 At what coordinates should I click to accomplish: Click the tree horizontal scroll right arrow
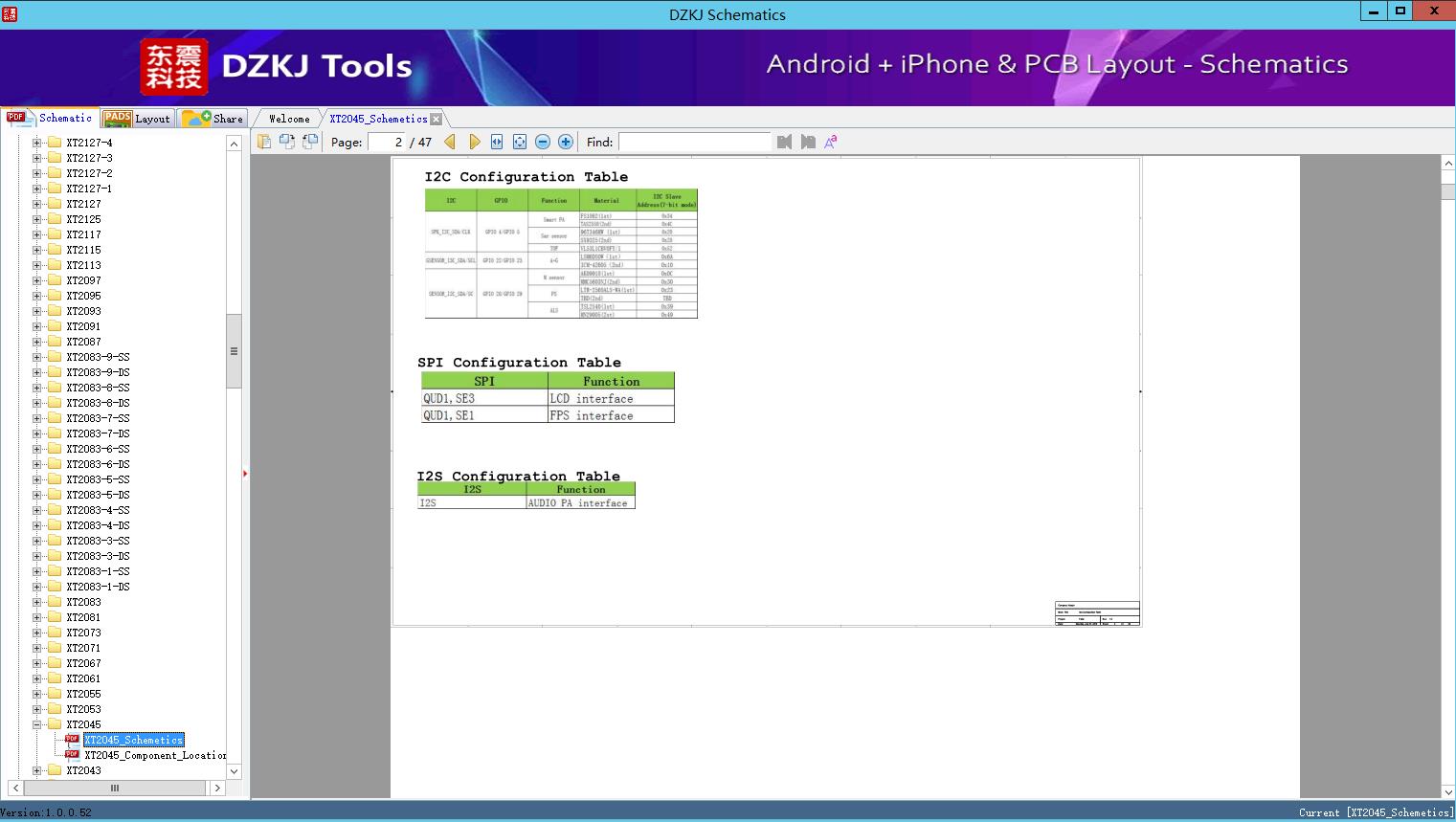click(217, 788)
